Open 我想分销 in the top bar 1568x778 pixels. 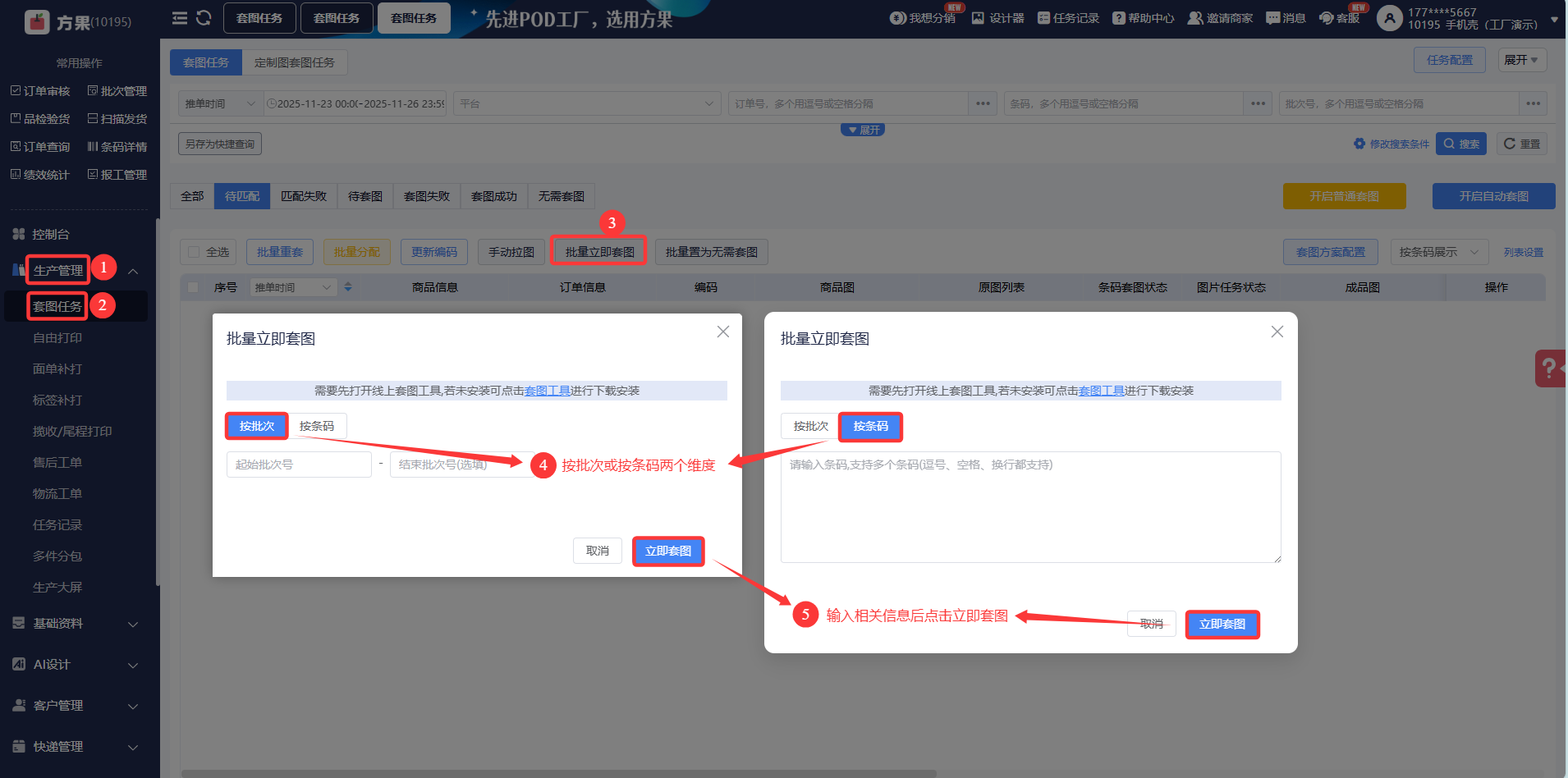pos(923,18)
